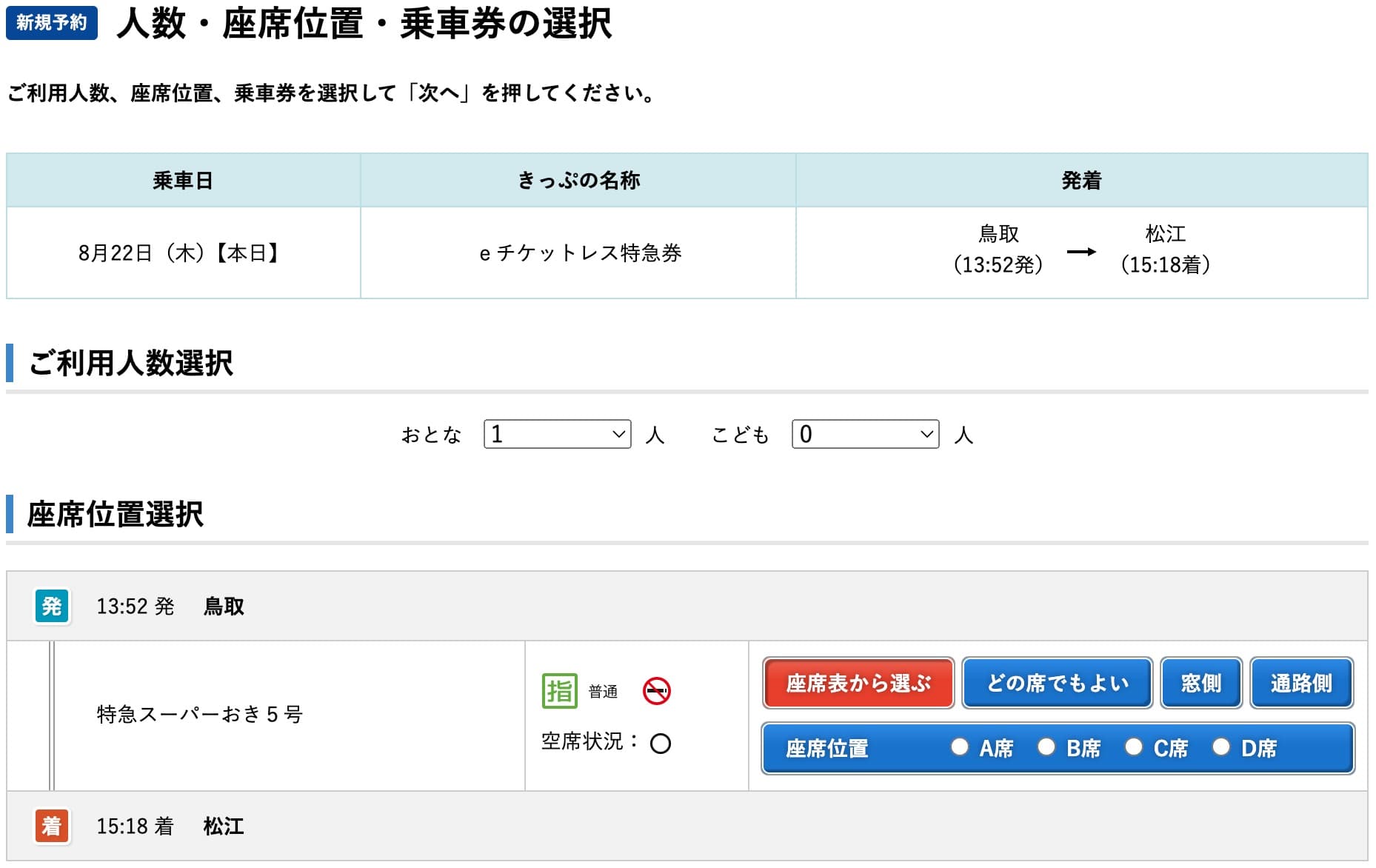This screenshot has width=1376, height=868.
Task: Select the D席 seat position
Action: pyautogui.click(x=1221, y=747)
